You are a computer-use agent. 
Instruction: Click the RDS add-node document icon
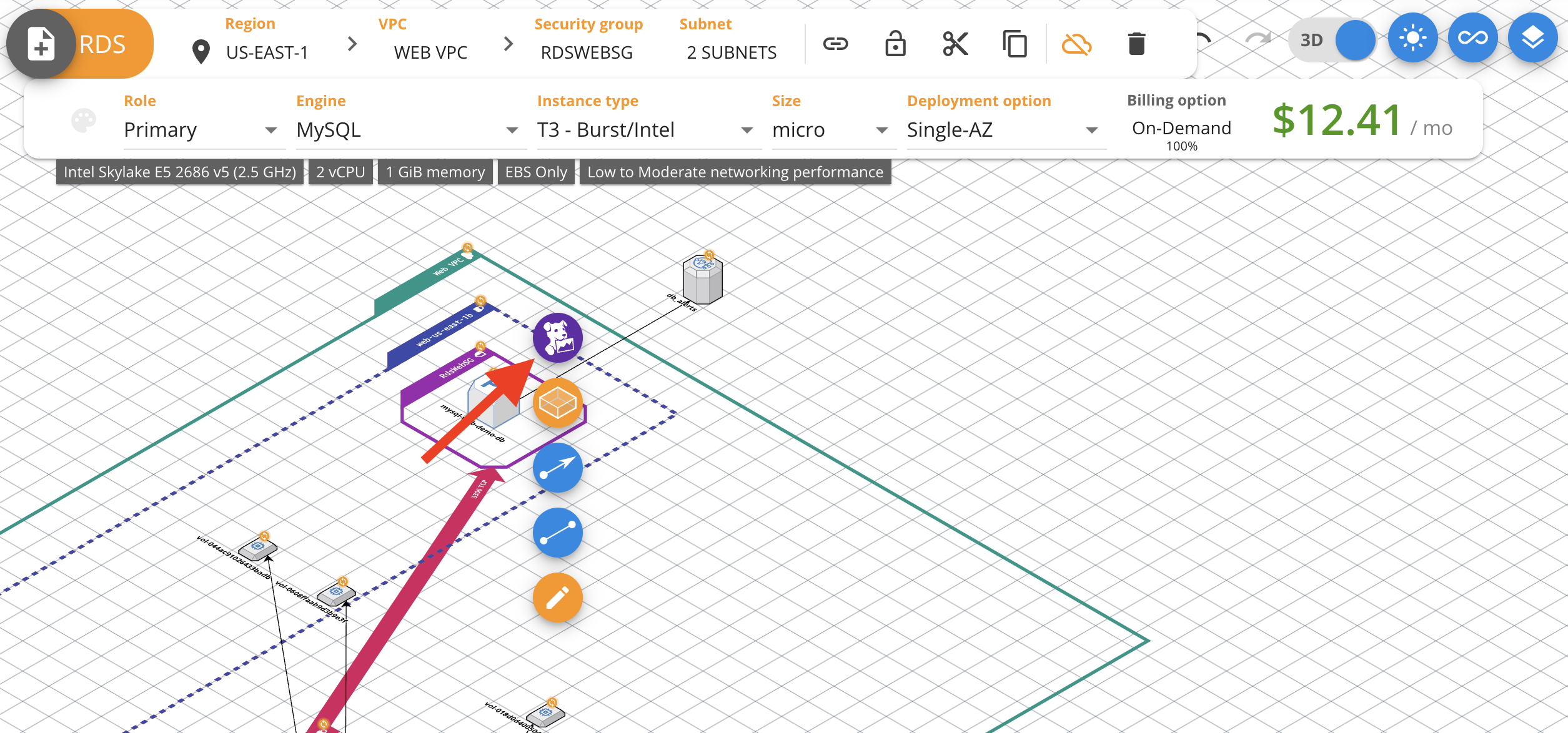(x=41, y=44)
